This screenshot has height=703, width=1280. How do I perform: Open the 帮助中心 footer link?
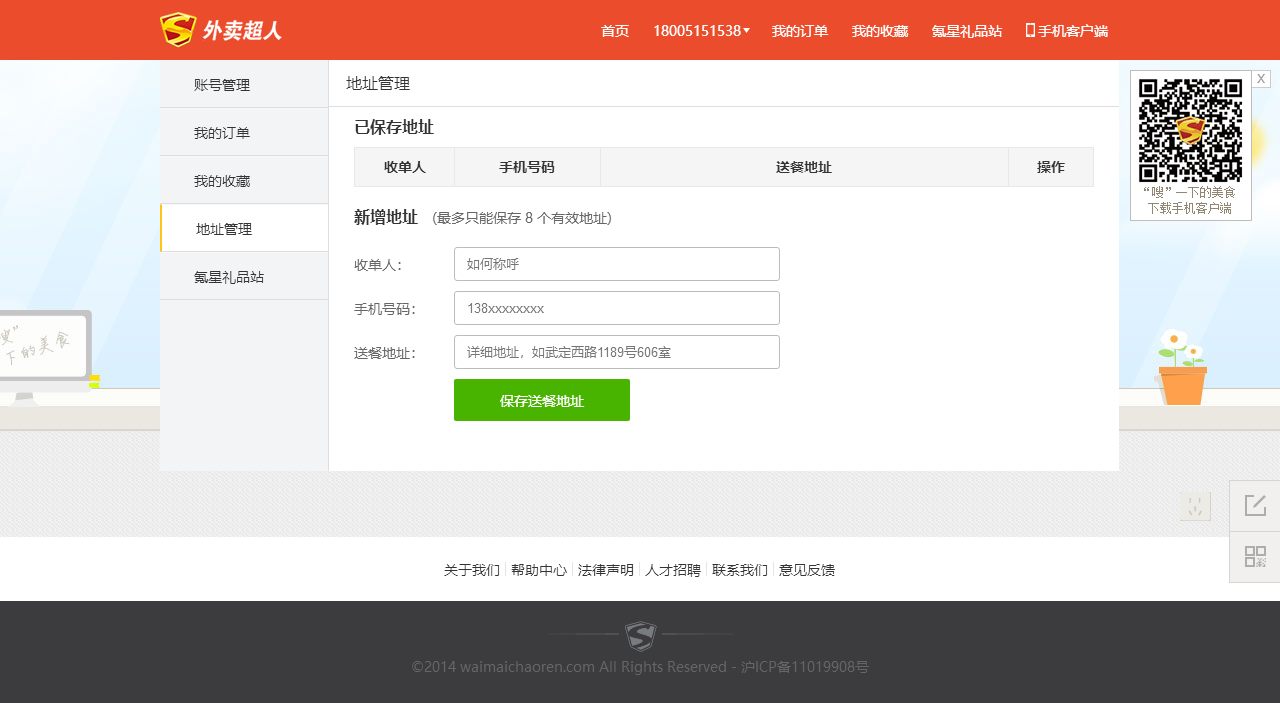(539, 570)
